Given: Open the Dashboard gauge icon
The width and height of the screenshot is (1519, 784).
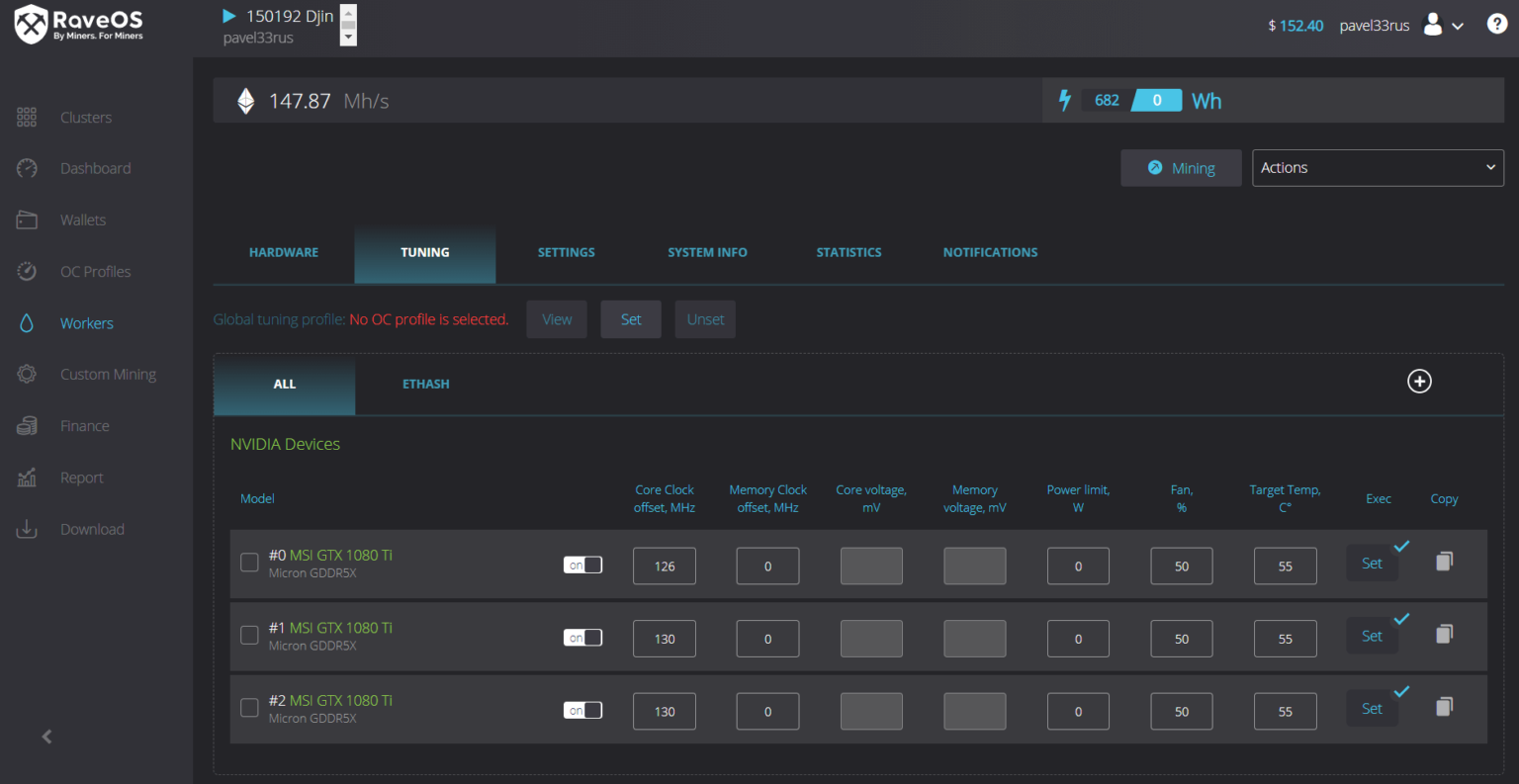Looking at the screenshot, I should pos(27,169).
